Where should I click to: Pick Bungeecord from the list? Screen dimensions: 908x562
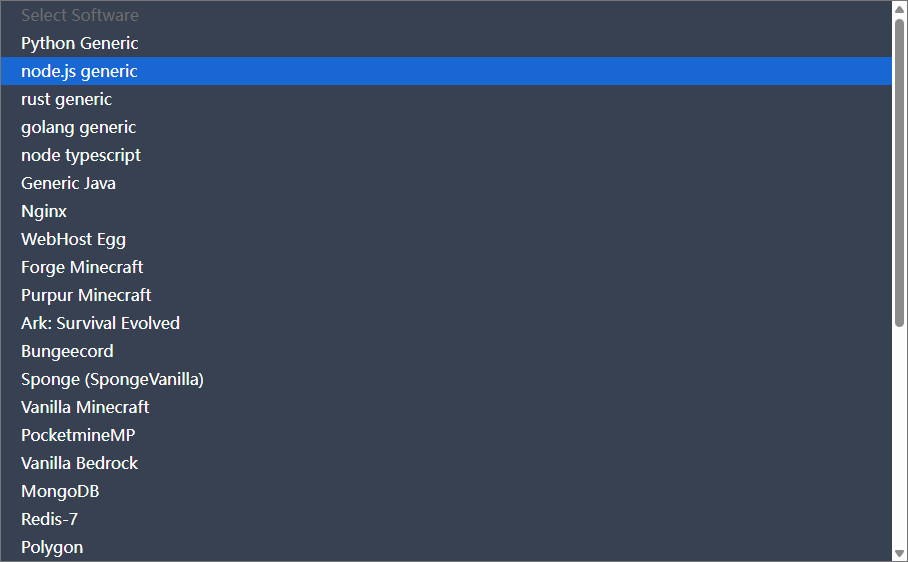[x=67, y=351]
